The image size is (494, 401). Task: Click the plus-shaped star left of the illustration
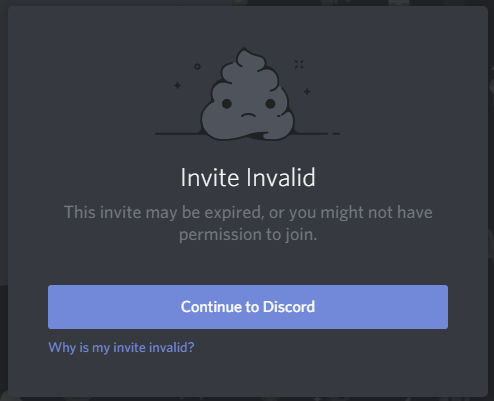177,86
